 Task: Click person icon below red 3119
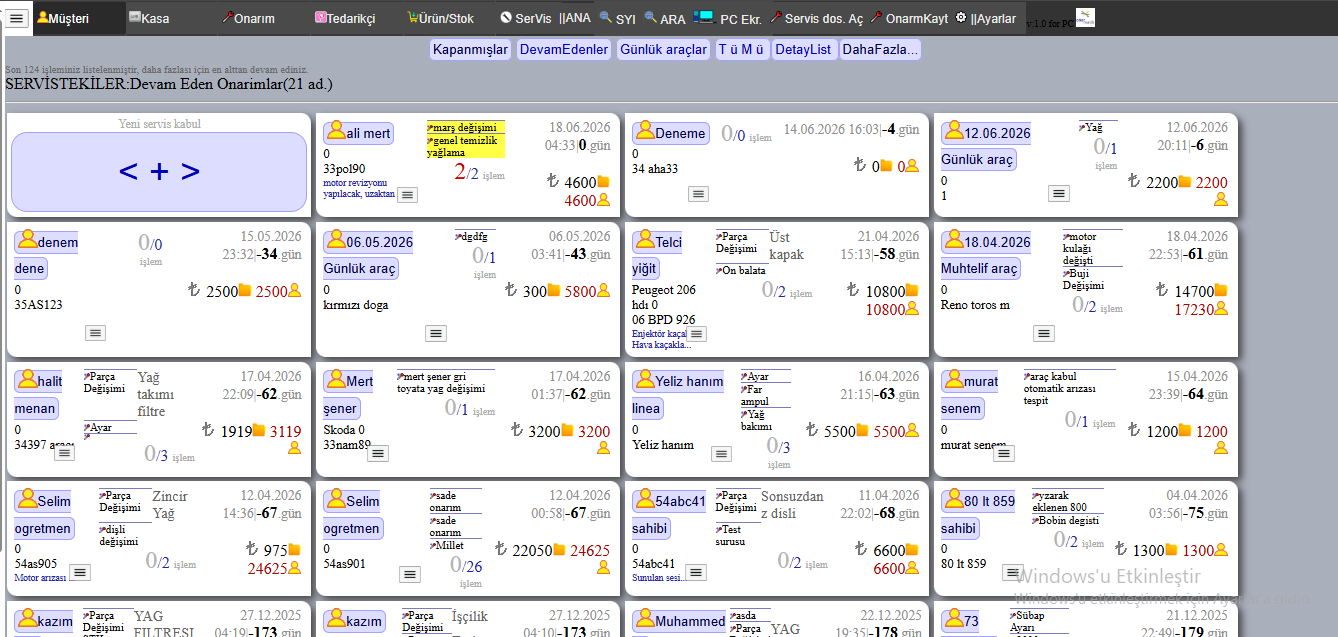(294, 448)
